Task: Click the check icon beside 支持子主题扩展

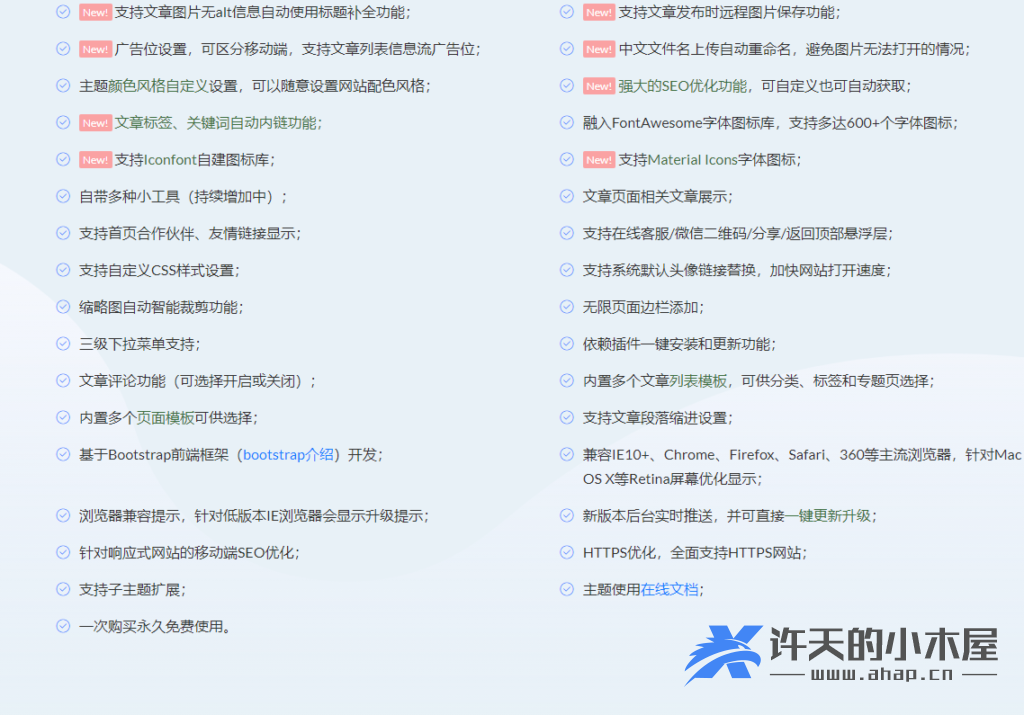Action: tap(63, 590)
